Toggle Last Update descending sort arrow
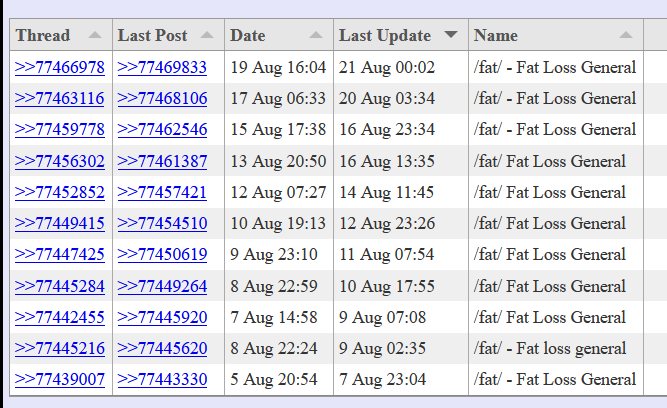Screen dimensions: 667x408 coord(450,34)
